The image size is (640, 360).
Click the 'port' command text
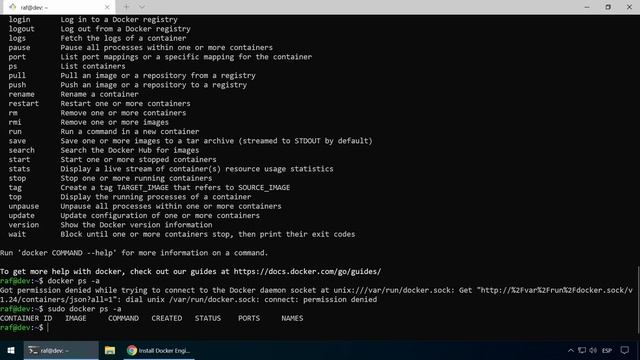click(17, 57)
